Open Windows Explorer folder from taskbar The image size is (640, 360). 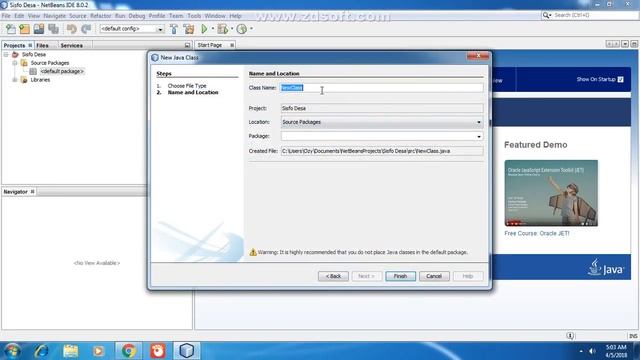point(71,351)
